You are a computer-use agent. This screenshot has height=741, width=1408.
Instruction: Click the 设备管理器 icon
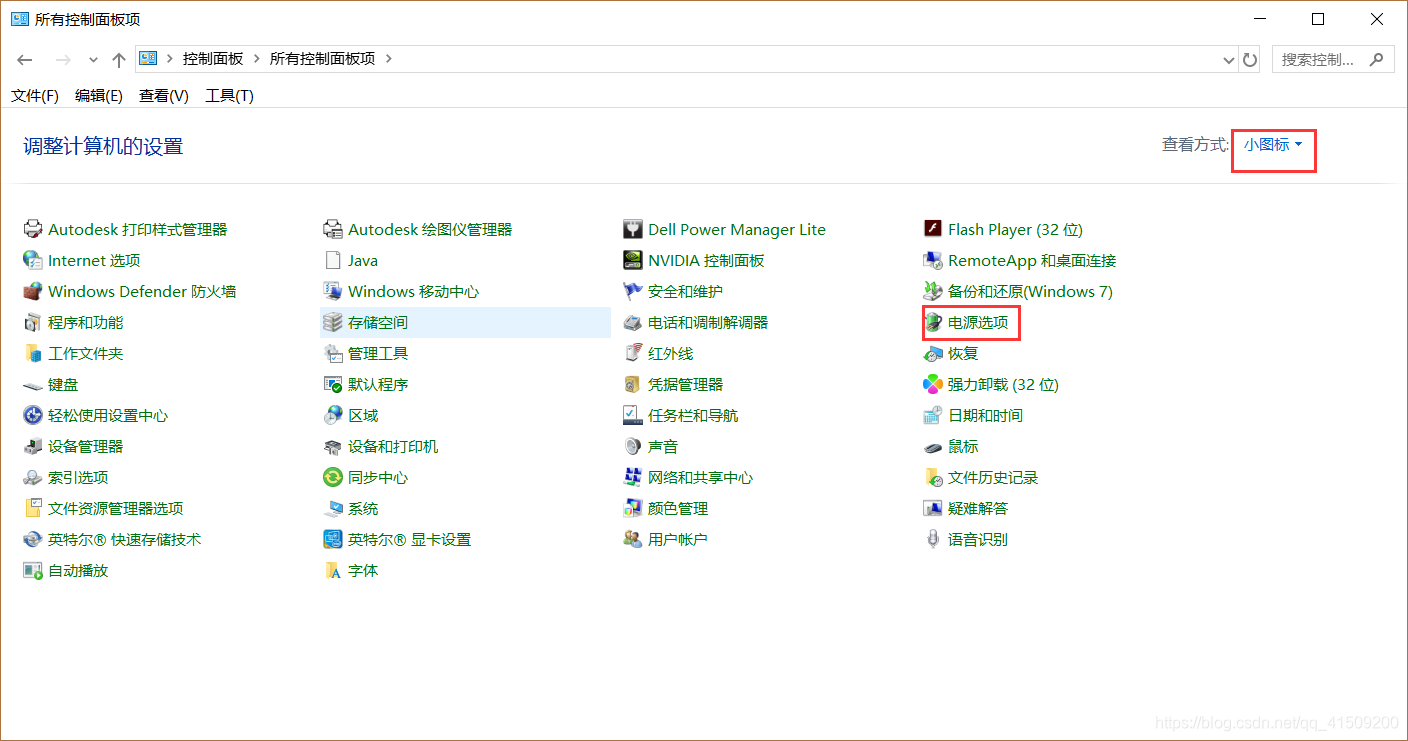[x=32, y=446]
